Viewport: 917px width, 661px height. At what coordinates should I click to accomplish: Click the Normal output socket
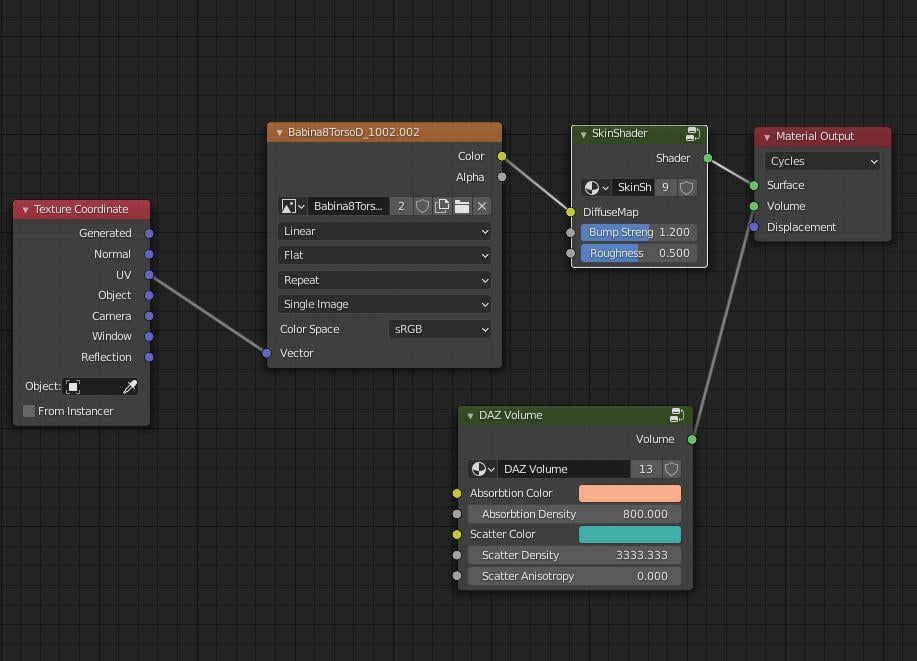click(149, 254)
